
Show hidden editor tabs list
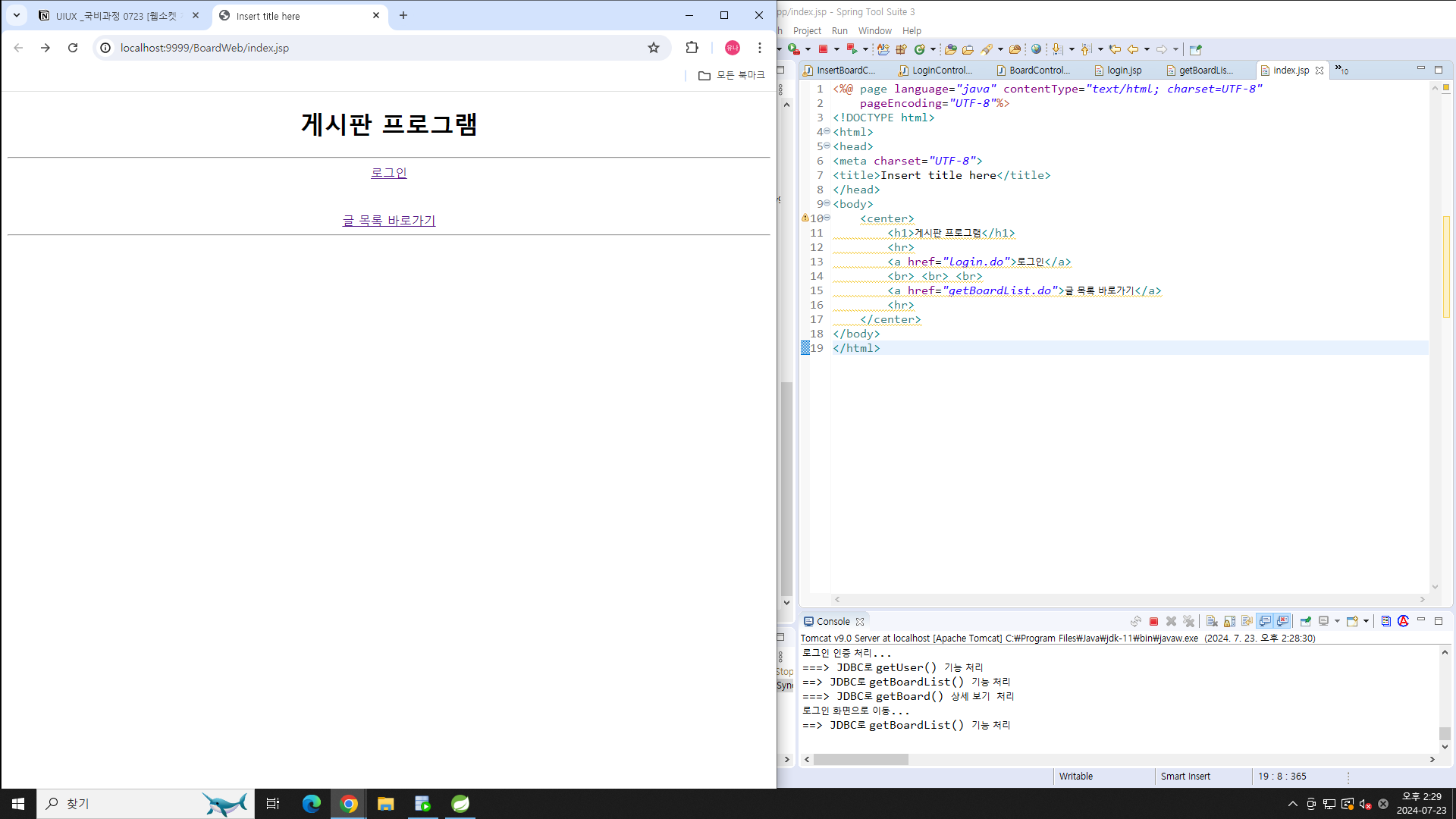[x=1341, y=70]
